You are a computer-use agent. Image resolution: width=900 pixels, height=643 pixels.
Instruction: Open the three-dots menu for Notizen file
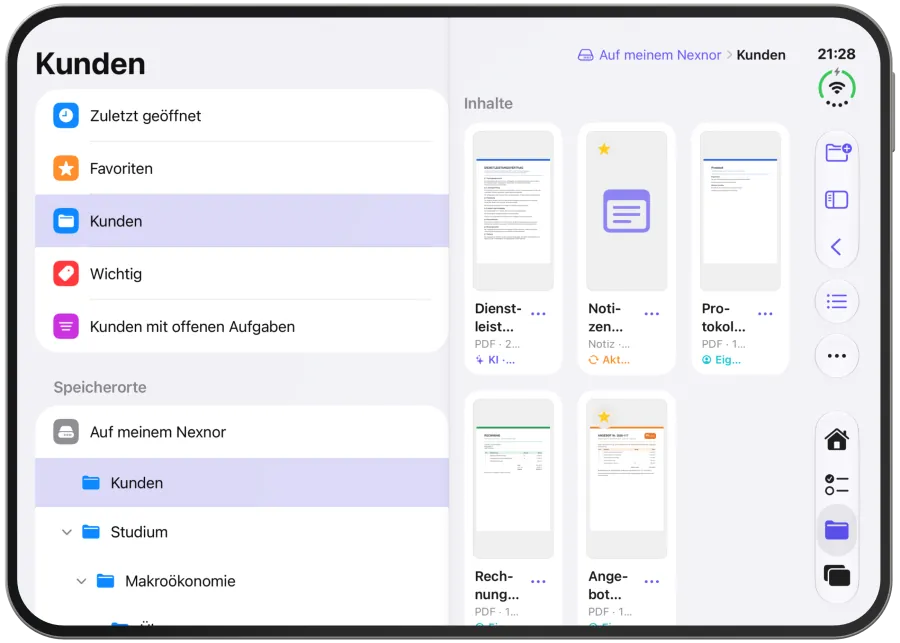point(652,314)
